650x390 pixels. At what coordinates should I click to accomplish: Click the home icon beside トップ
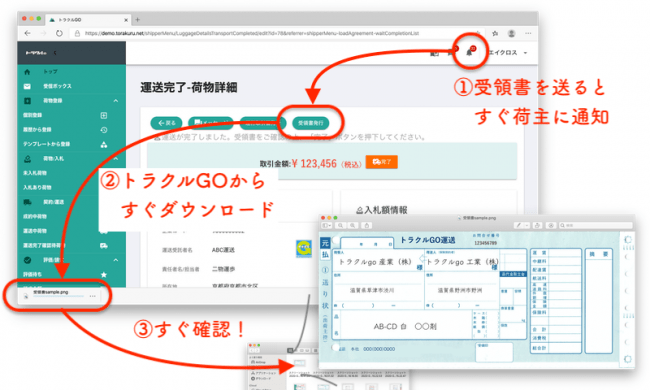click(27, 72)
